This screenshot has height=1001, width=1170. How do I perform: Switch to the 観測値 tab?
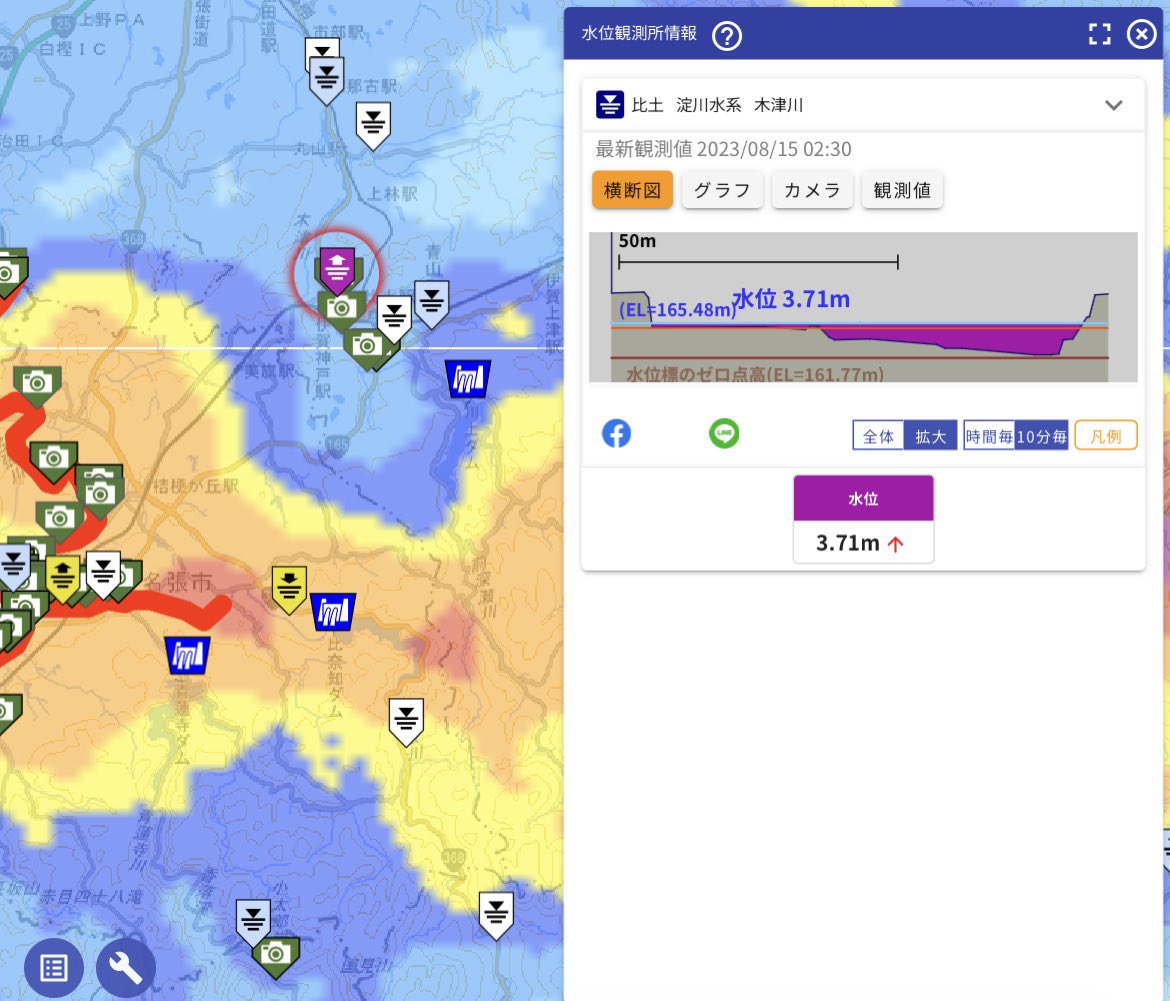pos(902,190)
